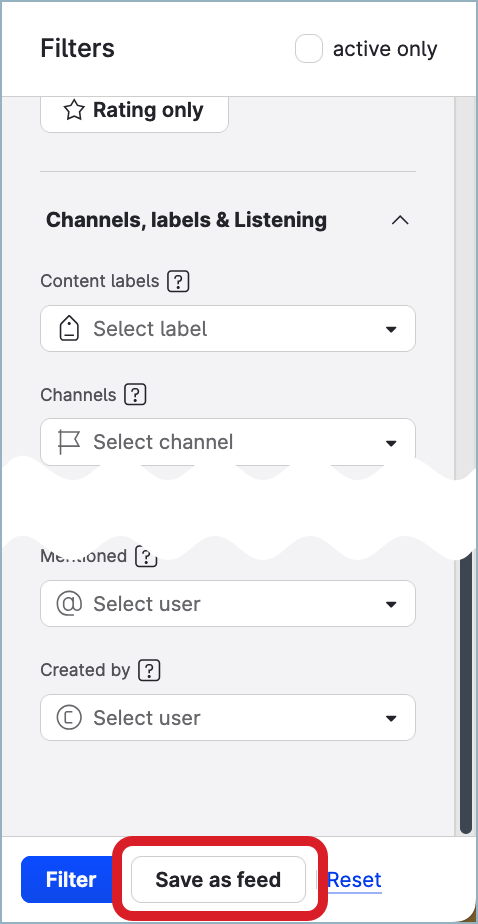
Task: Click the star icon on Rating only
Action: (74, 110)
